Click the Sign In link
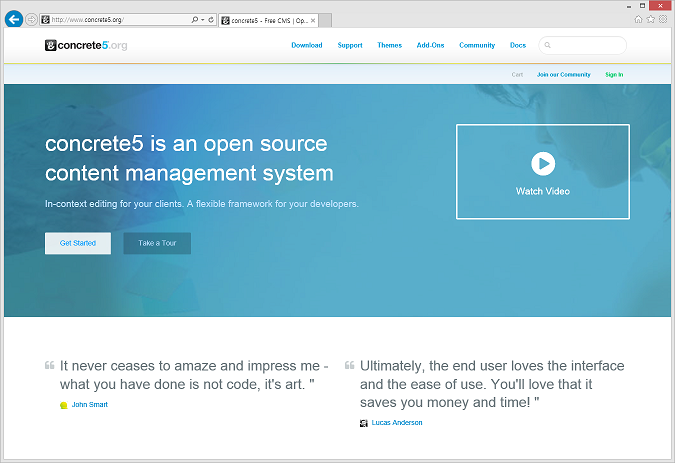 pos(614,74)
